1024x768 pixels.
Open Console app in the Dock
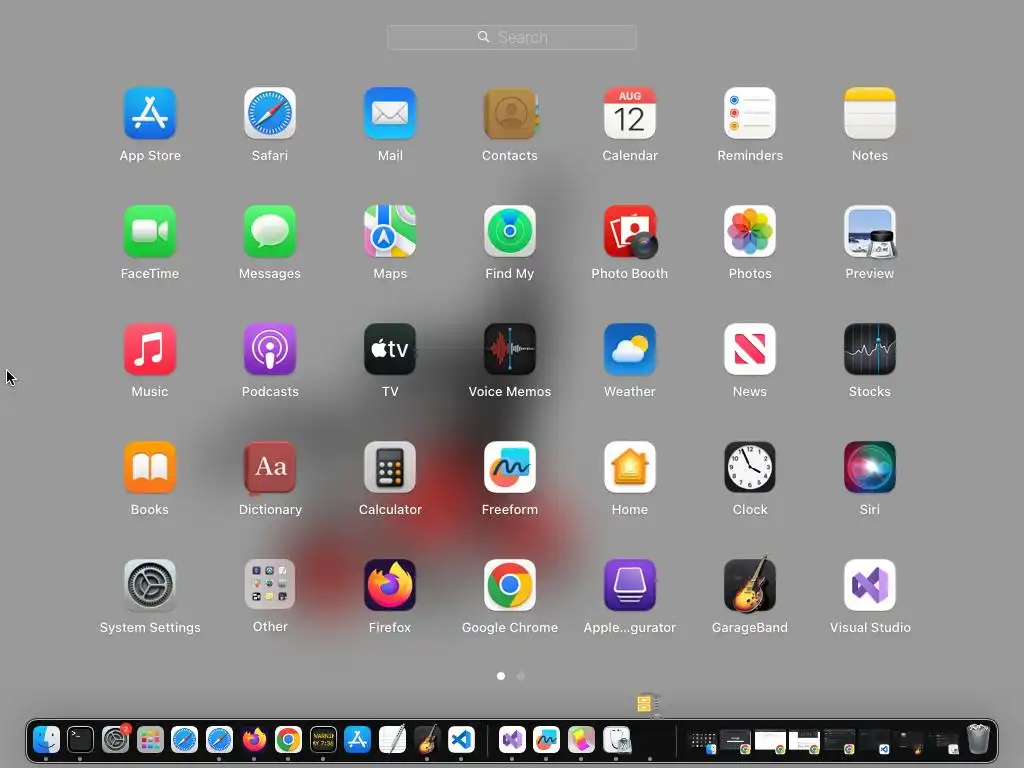pyautogui.click(x=323, y=740)
